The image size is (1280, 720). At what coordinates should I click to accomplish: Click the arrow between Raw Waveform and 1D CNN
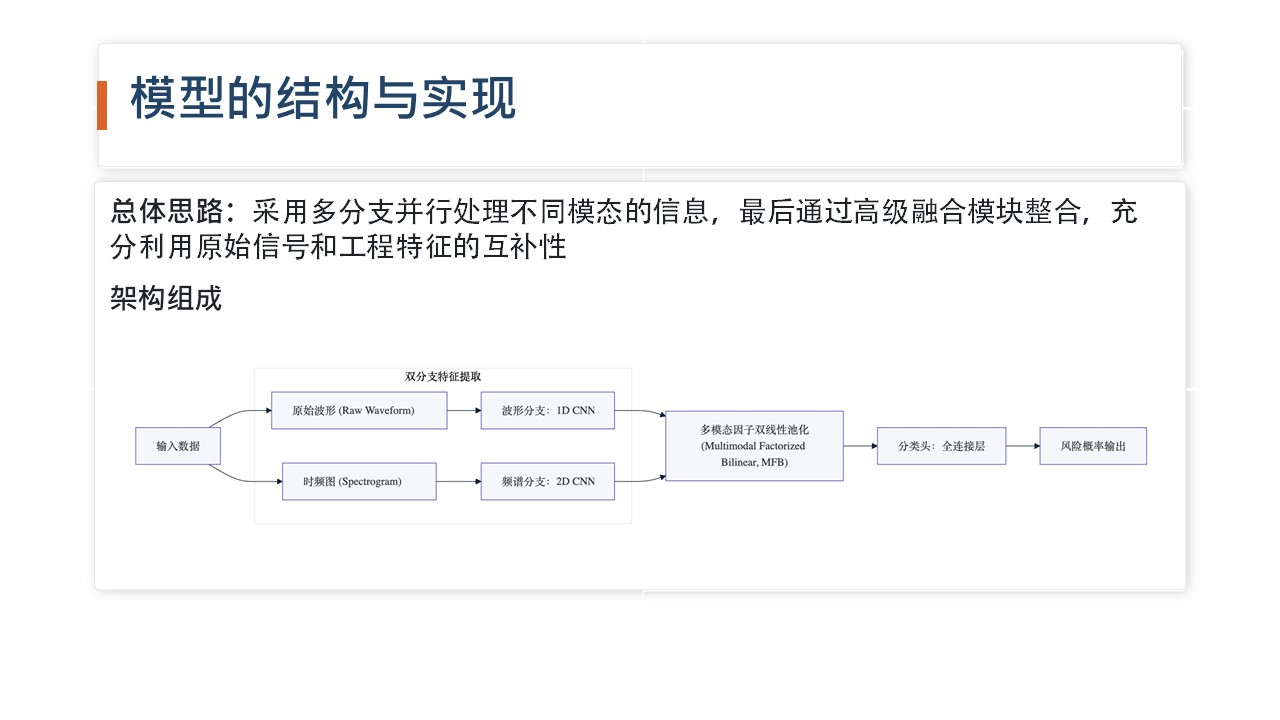(463, 410)
